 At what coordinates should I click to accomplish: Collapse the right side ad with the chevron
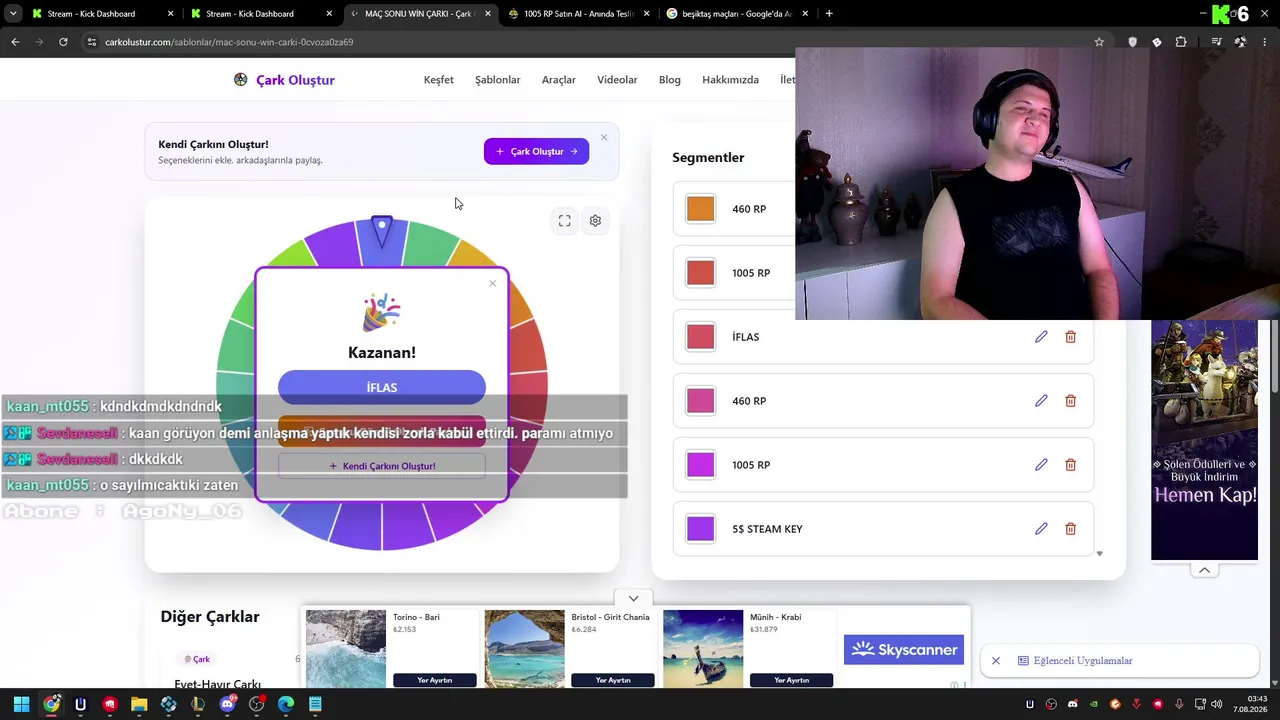click(x=1204, y=570)
